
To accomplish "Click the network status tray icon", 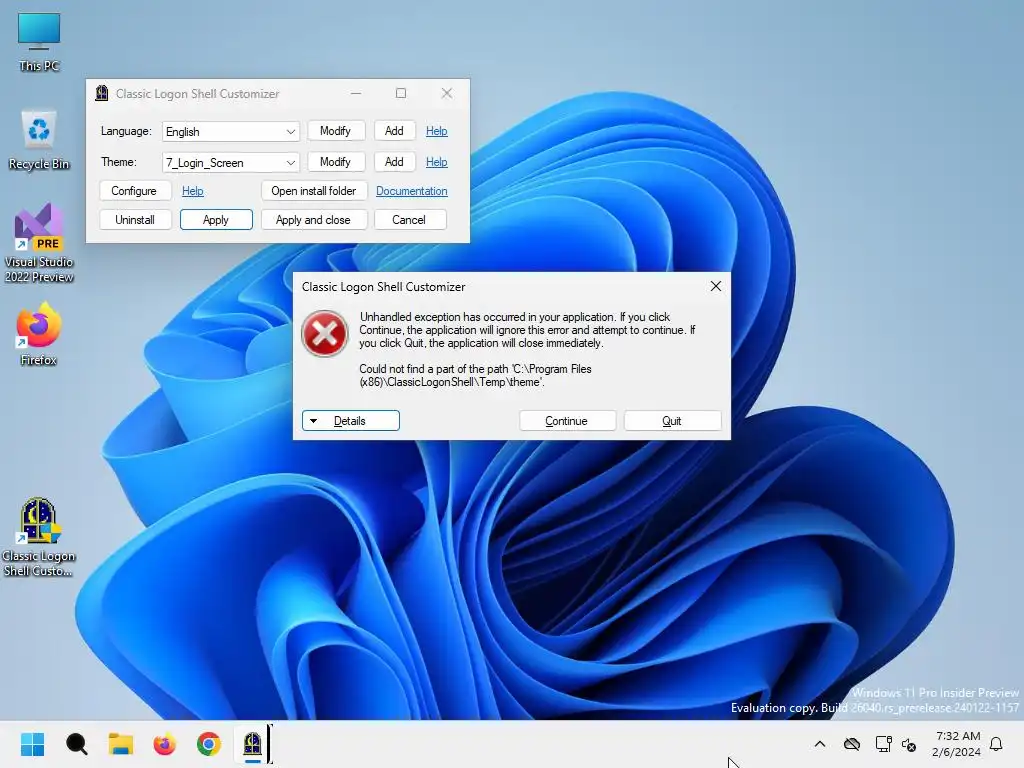I will 883,744.
